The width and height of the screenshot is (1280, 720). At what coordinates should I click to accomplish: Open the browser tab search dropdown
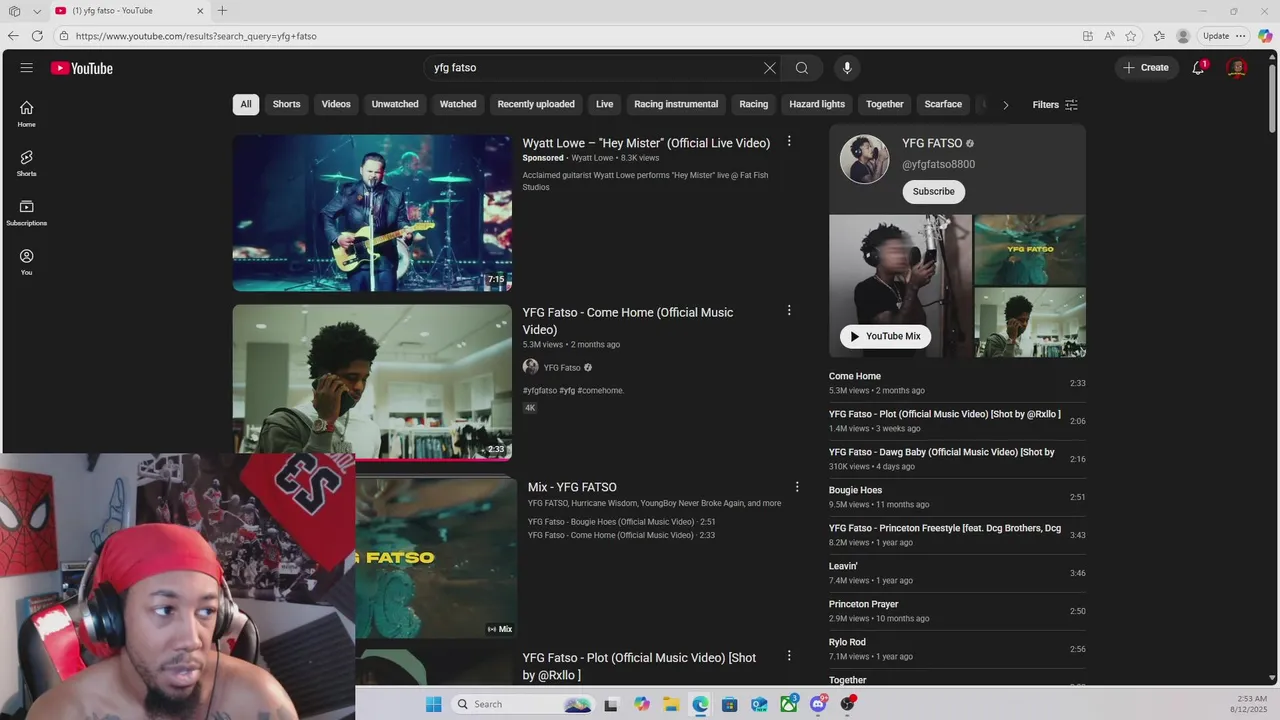[x=37, y=11]
